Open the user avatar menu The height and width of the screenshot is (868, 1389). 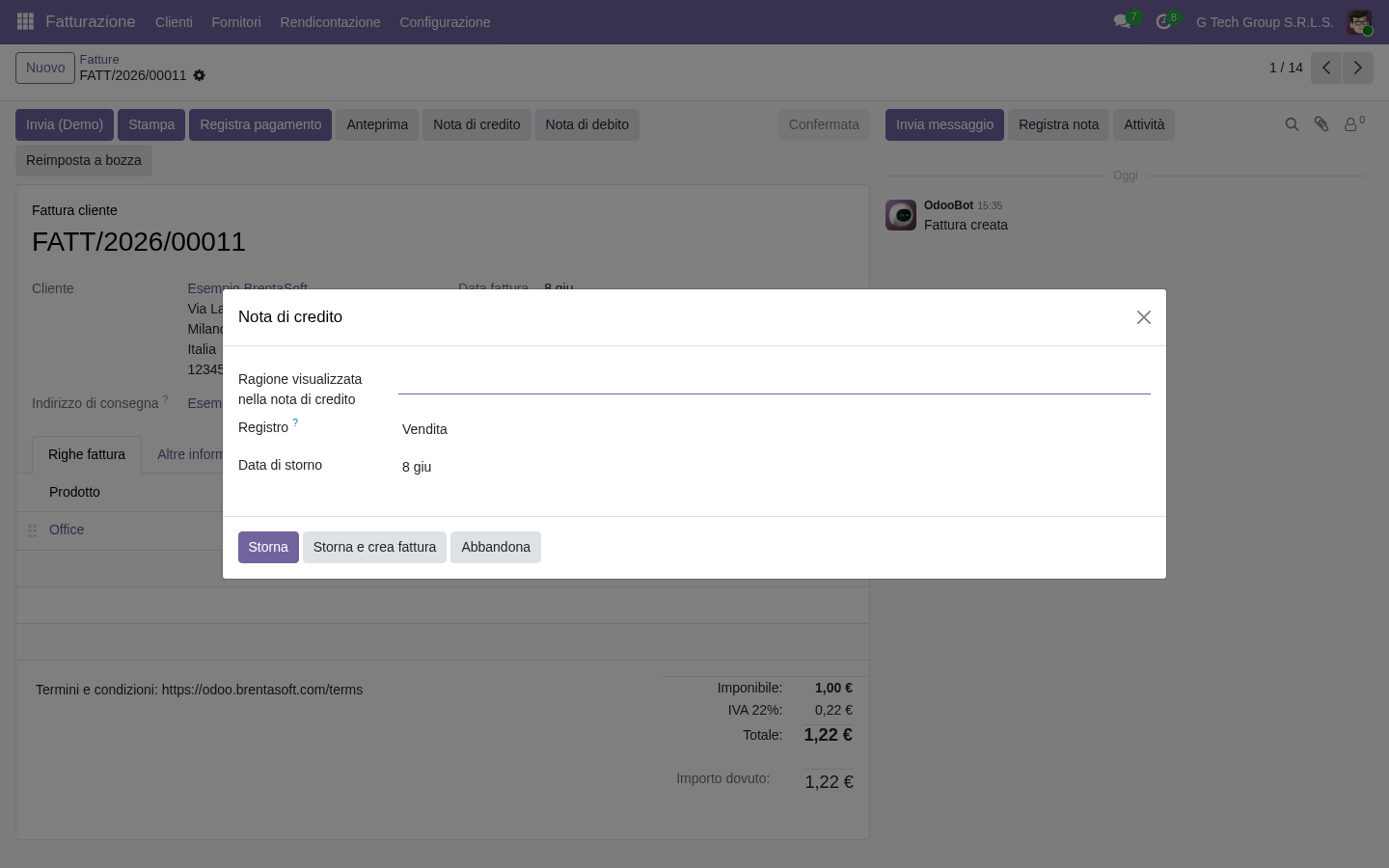(1359, 21)
